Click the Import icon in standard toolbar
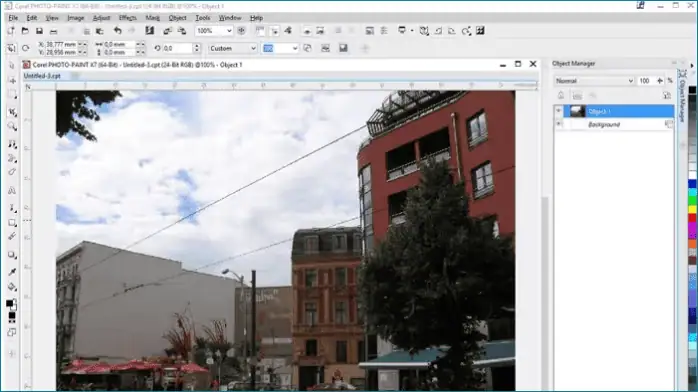The width and height of the screenshot is (698, 392). (x=167, y=31)
